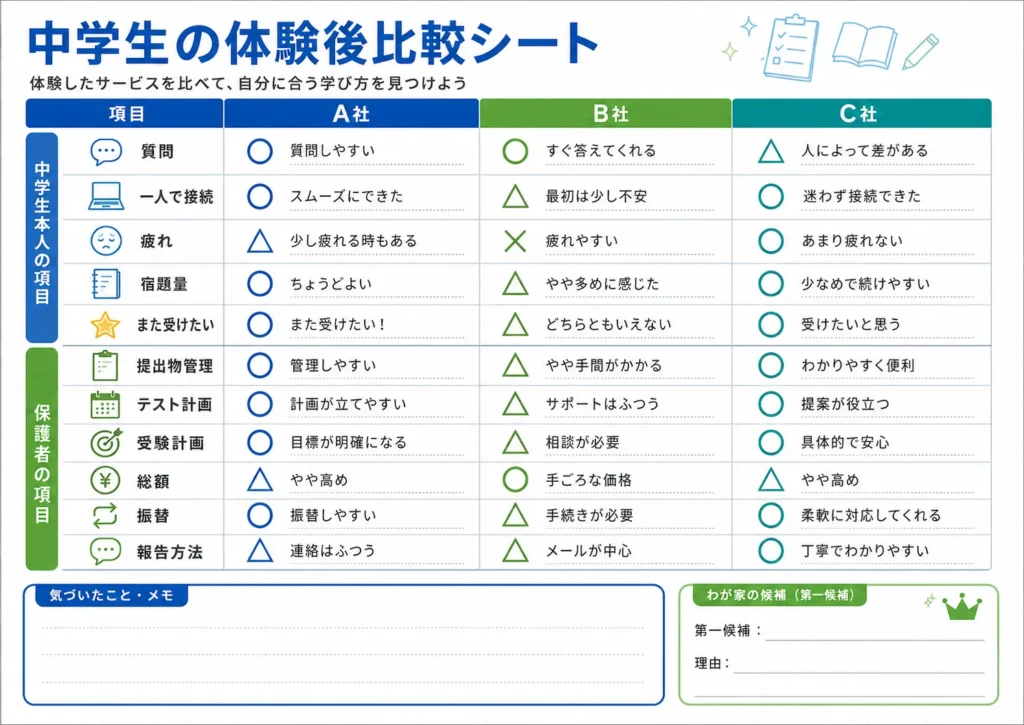Click the A社 text ちょうどよい

[331, 284]
